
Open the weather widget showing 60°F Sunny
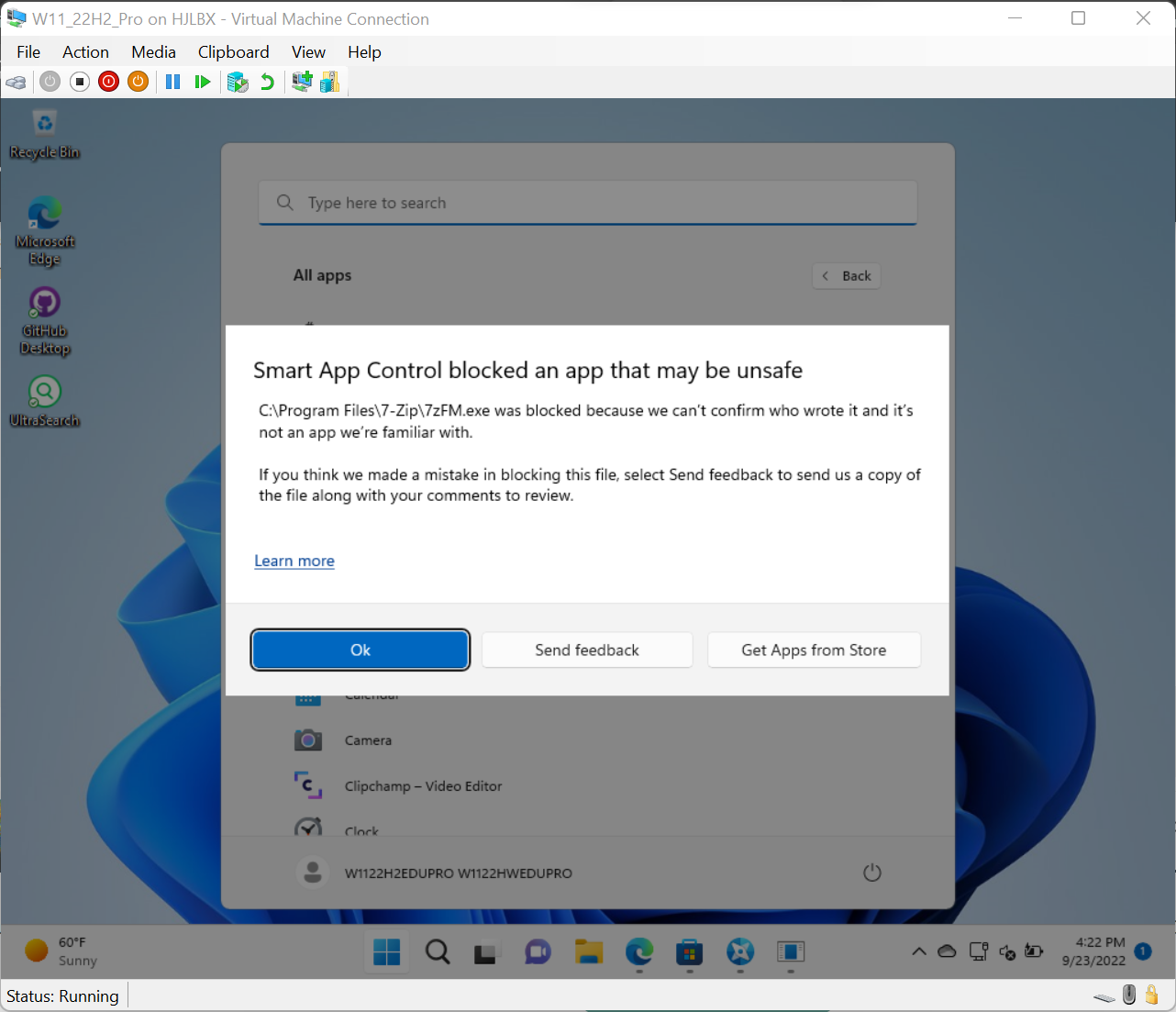61,951
